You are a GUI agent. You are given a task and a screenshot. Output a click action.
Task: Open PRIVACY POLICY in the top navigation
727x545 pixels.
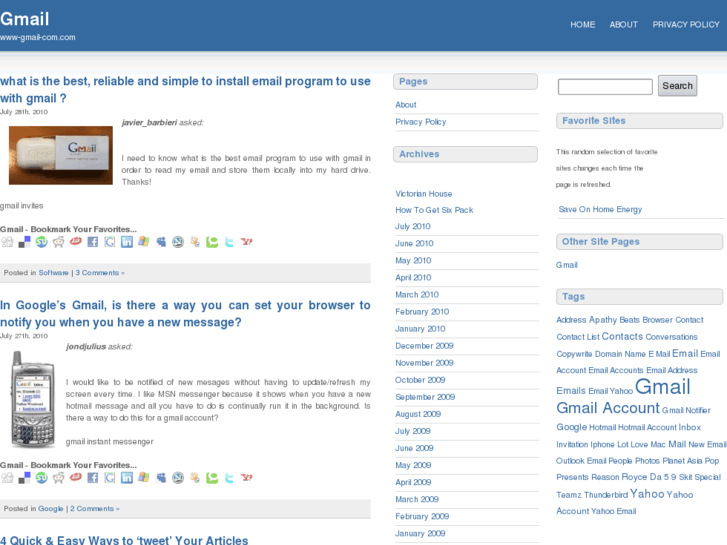pyautogui.click(x=686, y=25)
